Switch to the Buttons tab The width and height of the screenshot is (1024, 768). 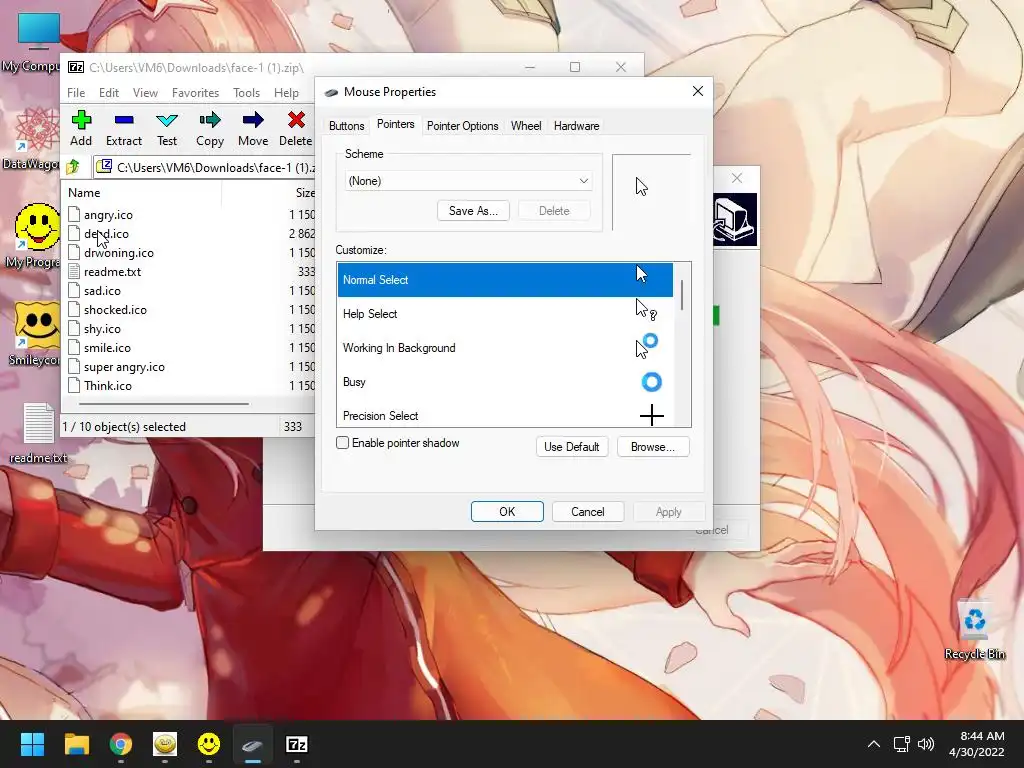346,126
